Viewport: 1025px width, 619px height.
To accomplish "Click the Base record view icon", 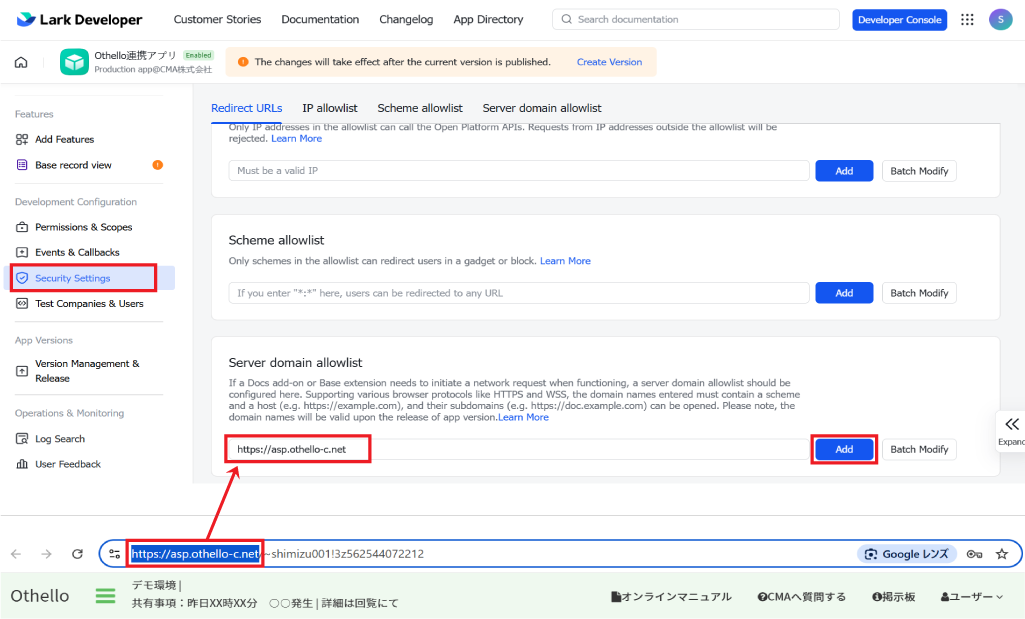I will pos(22,165).
